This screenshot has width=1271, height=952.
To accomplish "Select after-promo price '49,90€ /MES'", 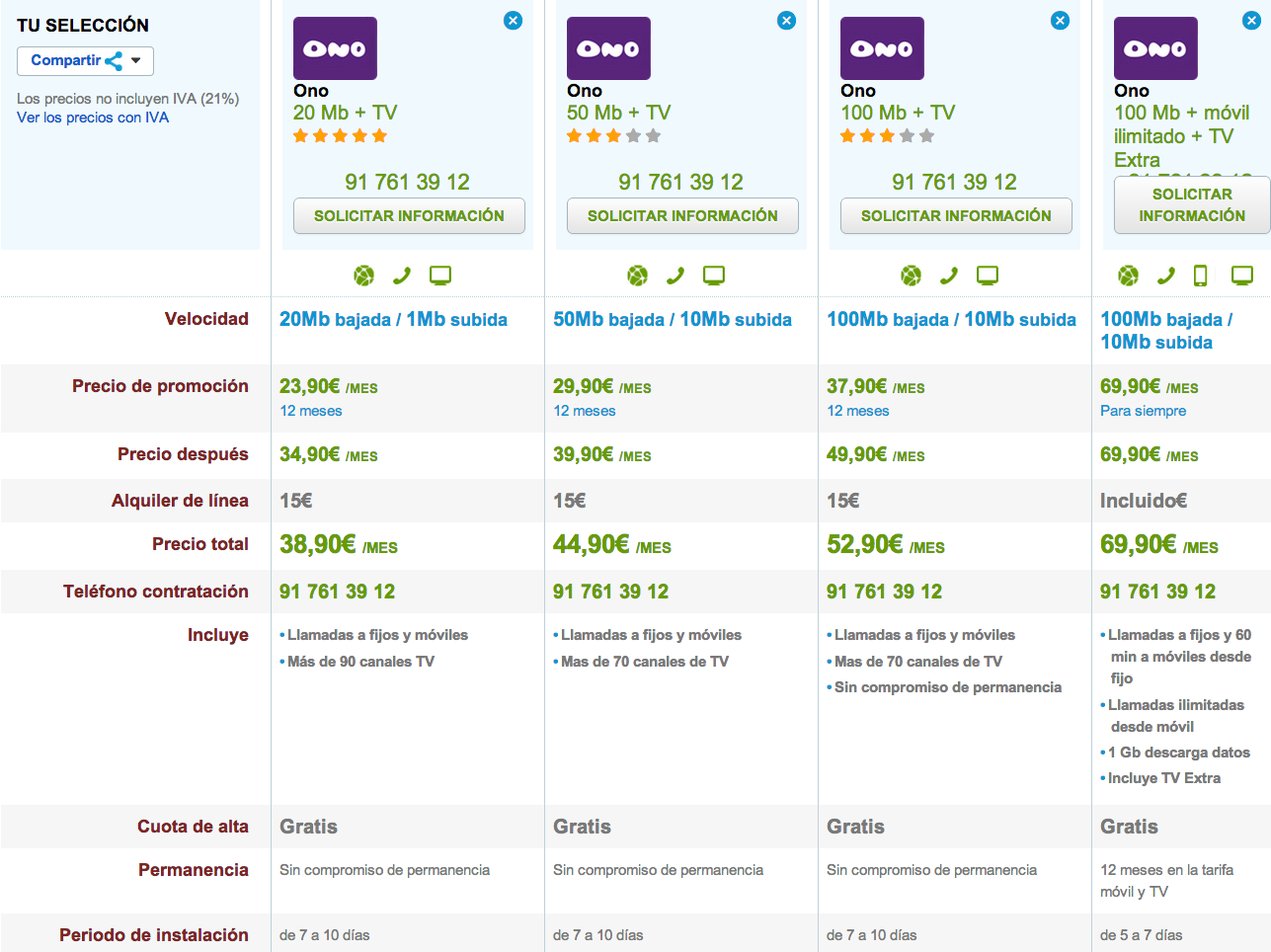I will (876, 455).
